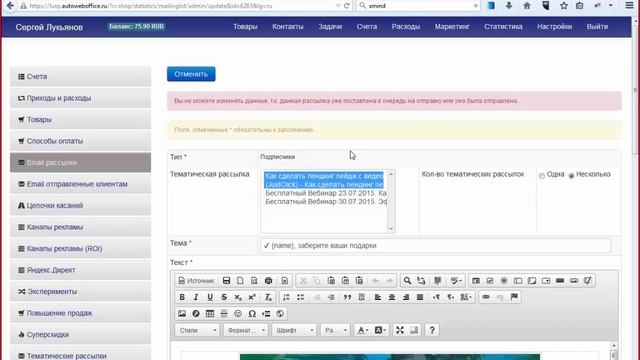Open the set language dropdown in editor
This screenshot has width=640, height=360.
[466, 297]
